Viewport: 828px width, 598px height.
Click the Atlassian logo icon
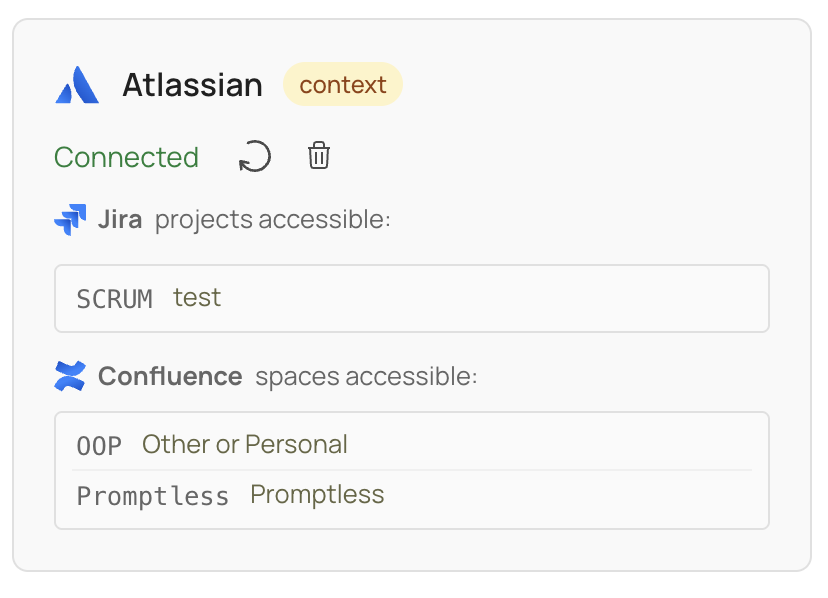(x=77, y=85)
